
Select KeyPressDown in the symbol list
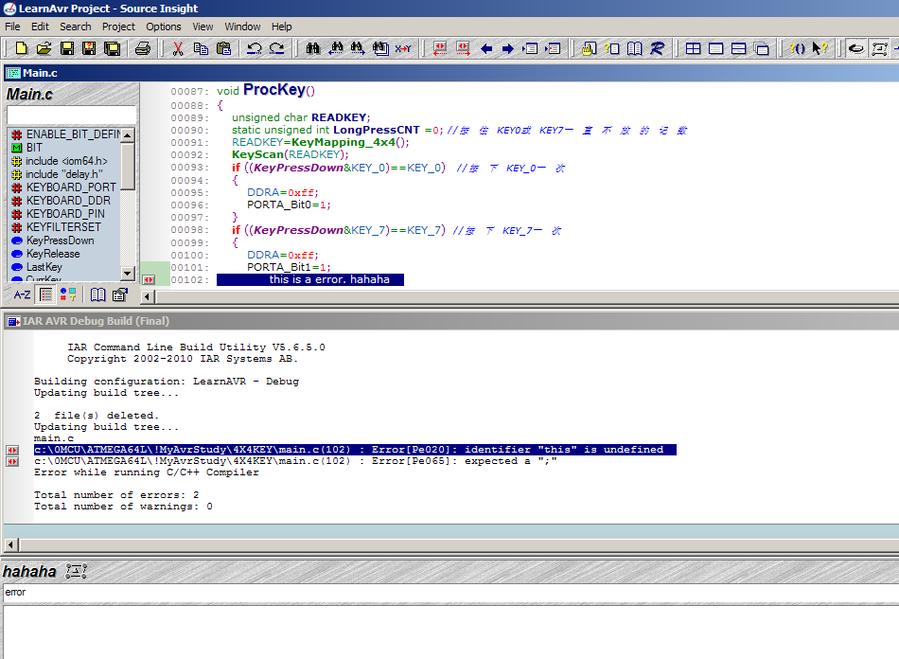[60, 241]
